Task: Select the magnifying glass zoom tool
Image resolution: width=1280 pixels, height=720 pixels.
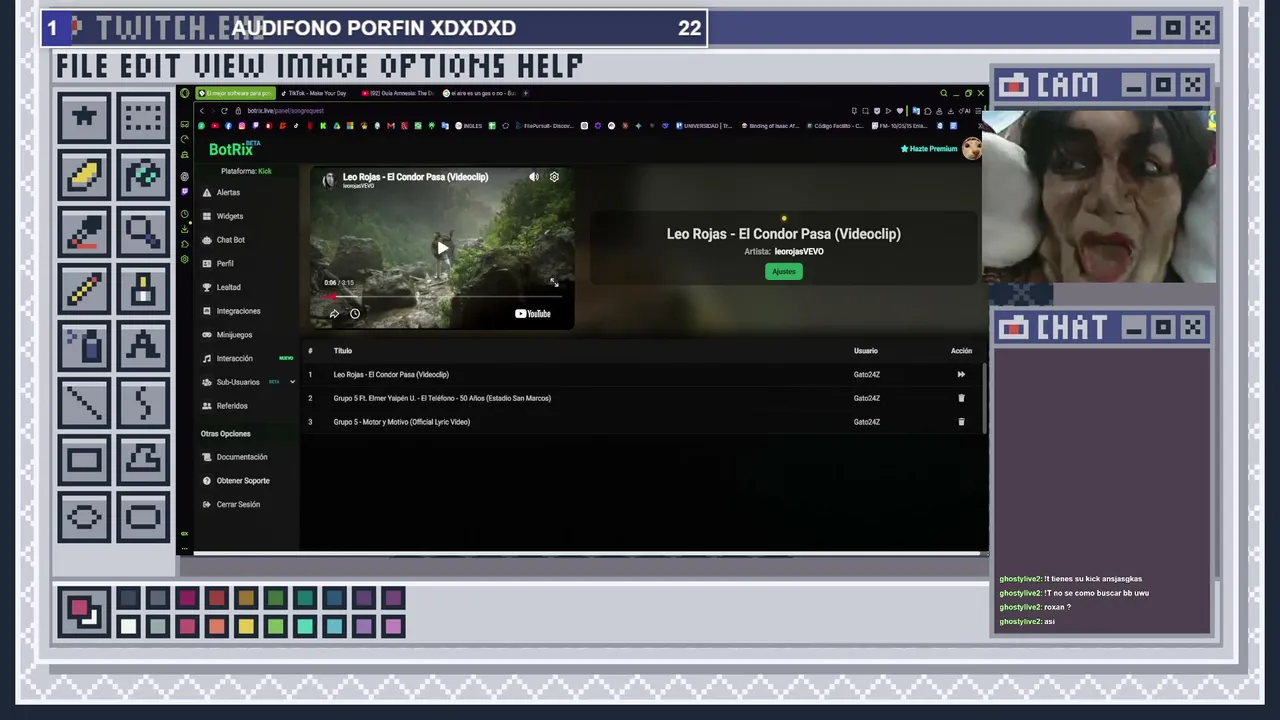Action: pyautogui.click(x=143, y=233)
